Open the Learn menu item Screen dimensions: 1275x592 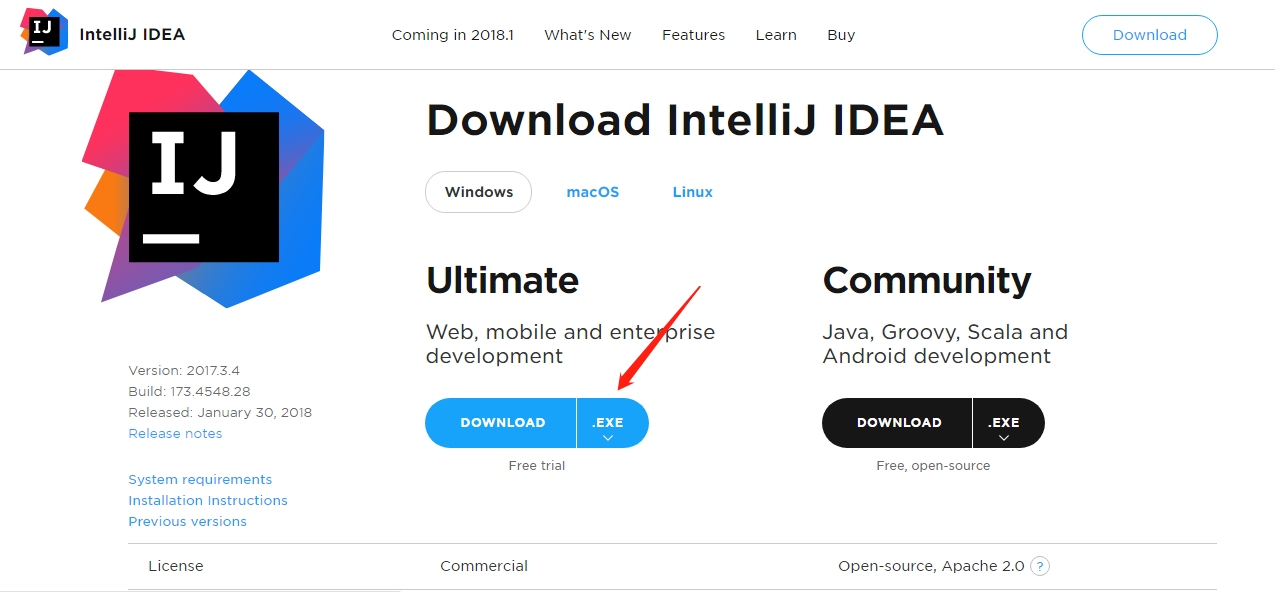(x=776, y=35)
